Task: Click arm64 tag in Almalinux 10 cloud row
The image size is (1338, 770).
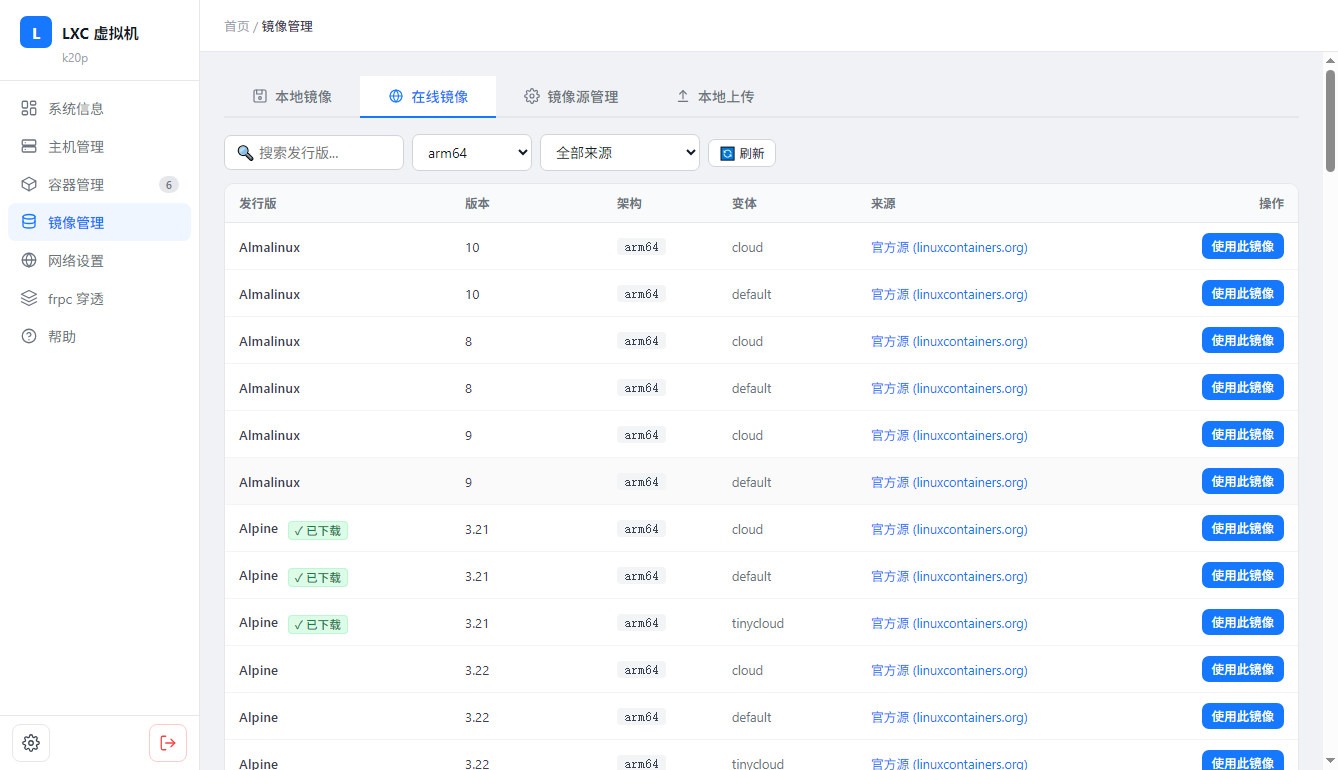Action: pos(641,247)
